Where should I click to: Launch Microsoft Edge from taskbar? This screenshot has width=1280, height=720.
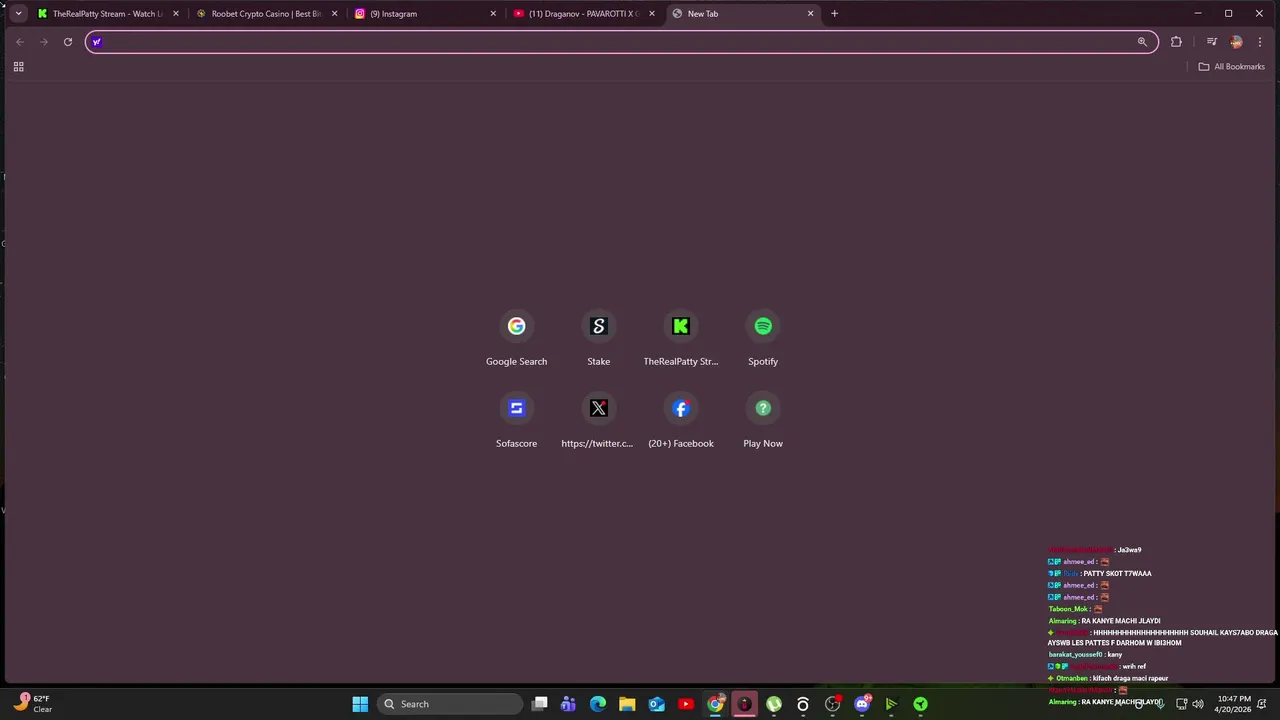(x=598, y=704)
